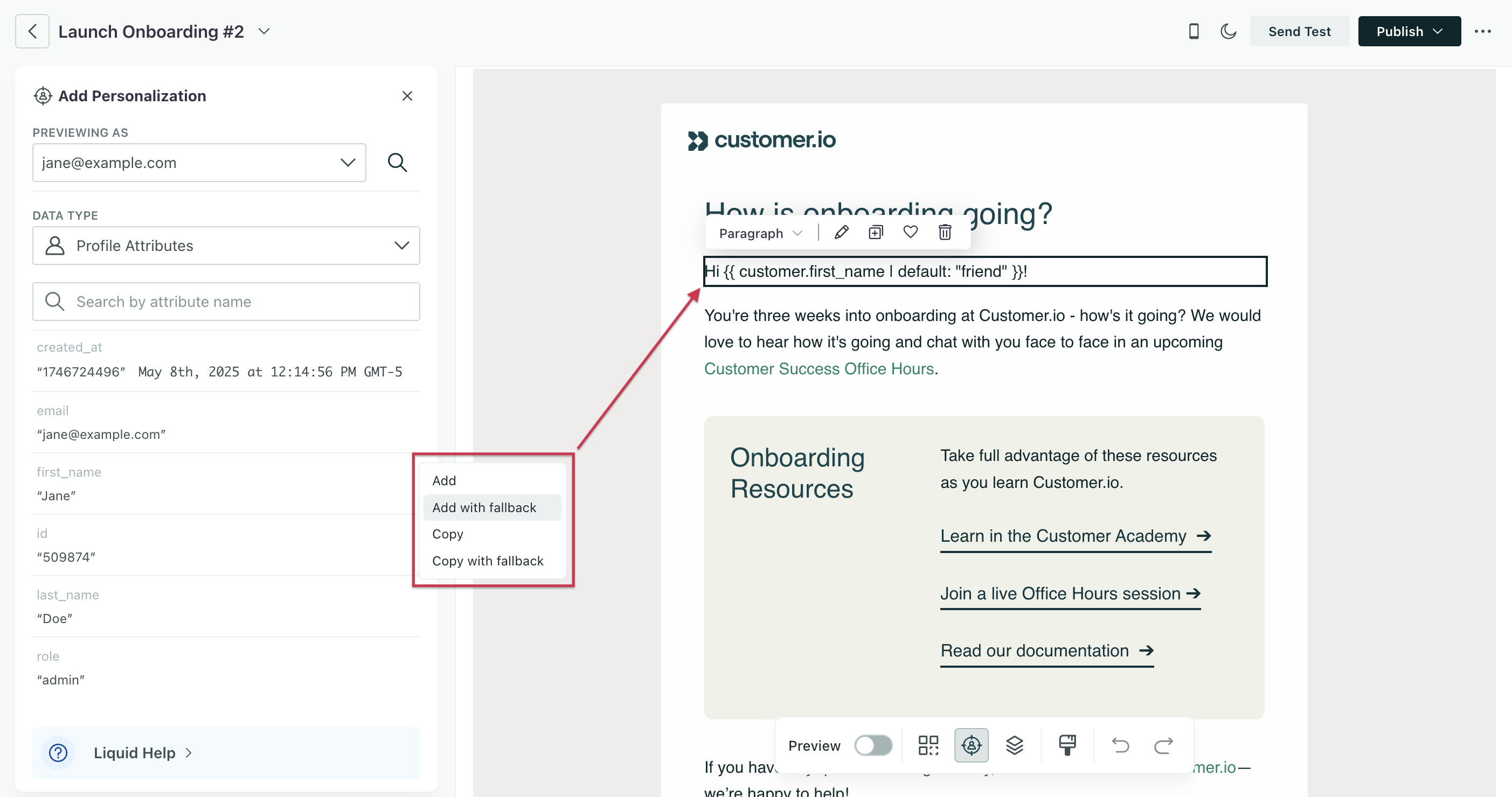Choose Add with fallback menu item
Image resolution: width=1512 pixels, height=797 pixels.
[x=492, y=507]
